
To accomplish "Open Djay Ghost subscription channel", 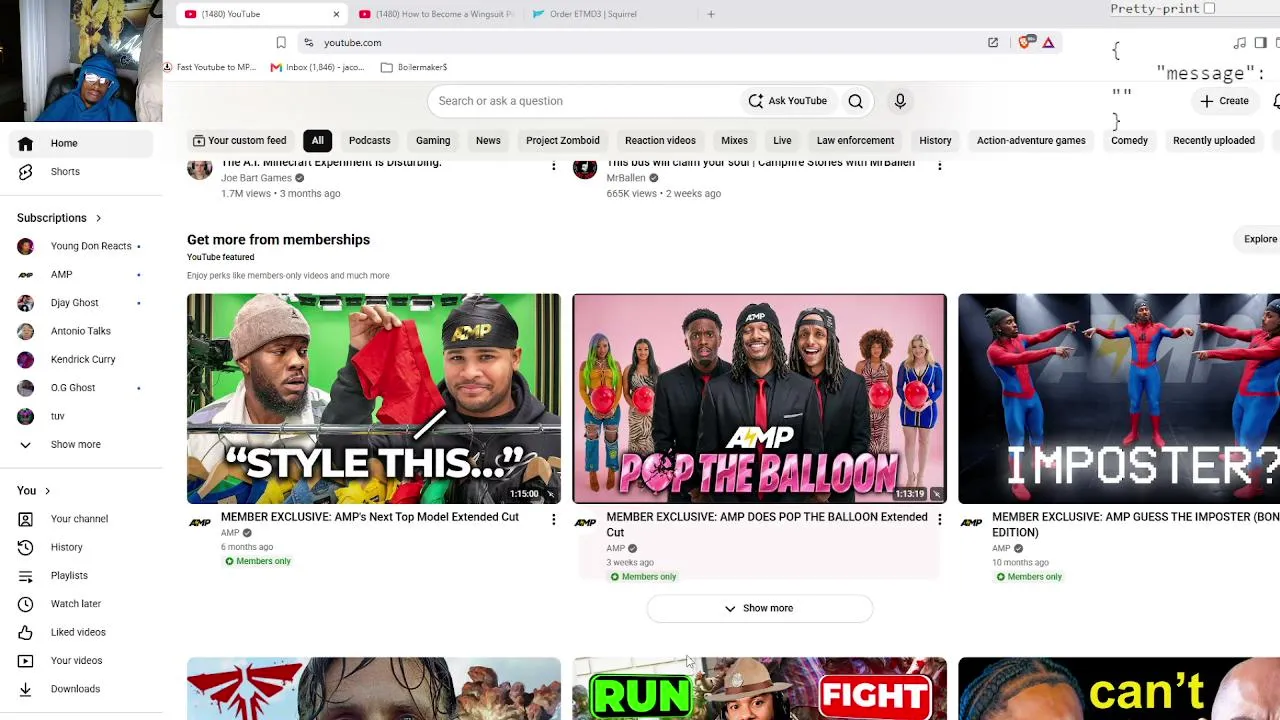I will (77, 303).
